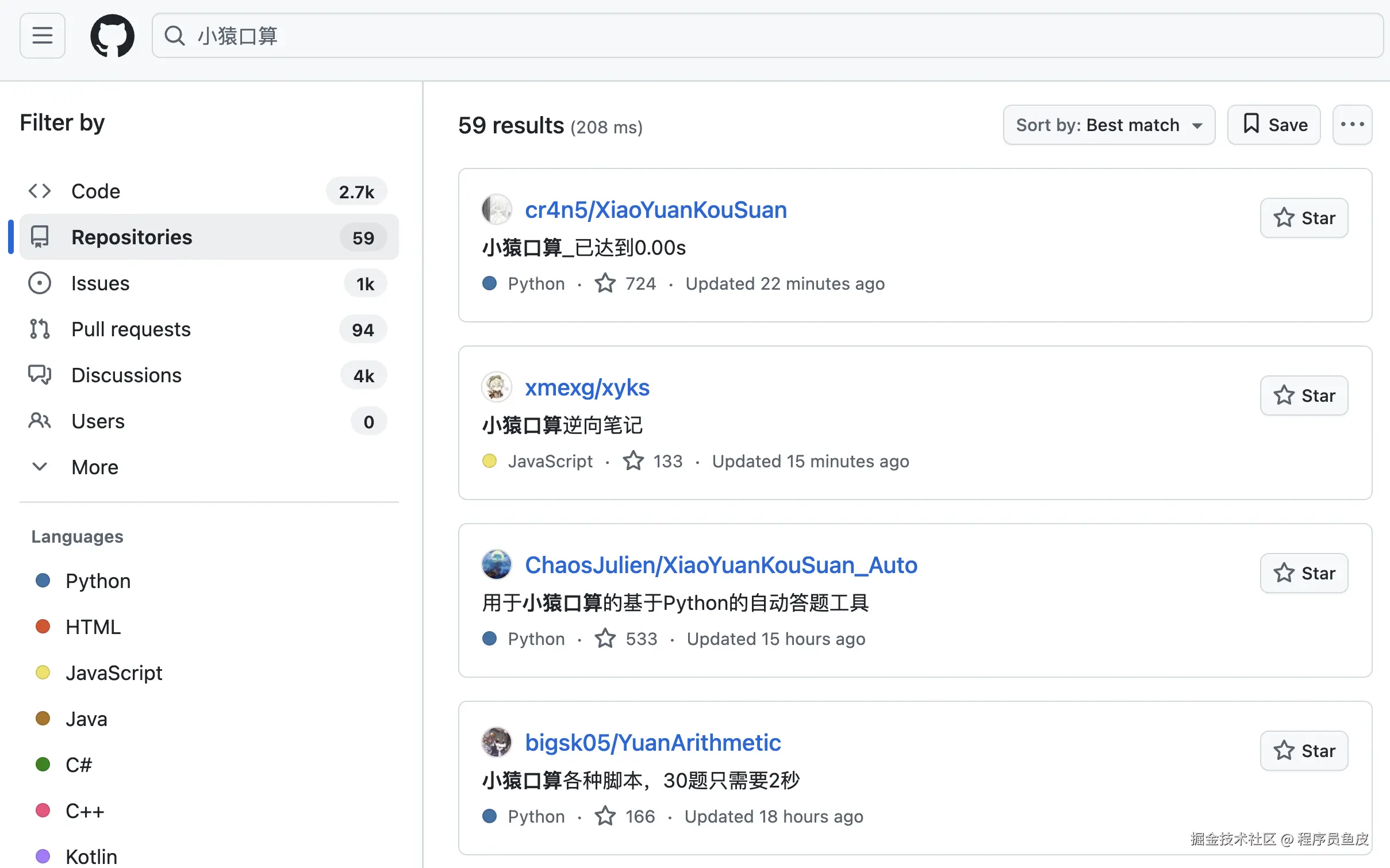This screenshot has height=868, width=1390.
Task: Click the search magnifier icon
Action: point(174,36)
